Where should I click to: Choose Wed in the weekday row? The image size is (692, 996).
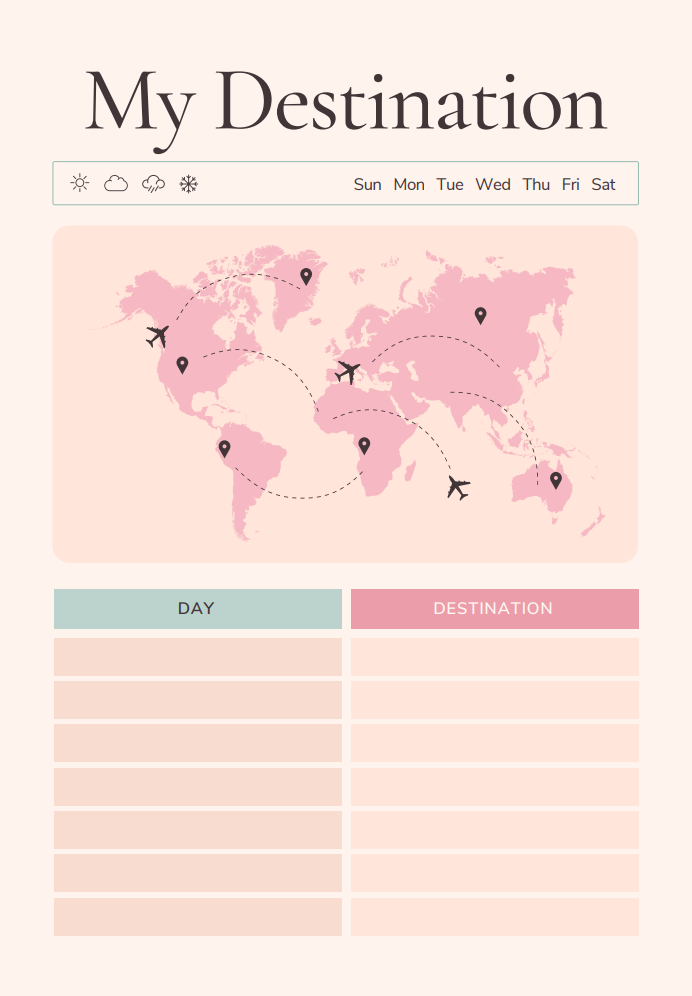click(x=492, y=184)
